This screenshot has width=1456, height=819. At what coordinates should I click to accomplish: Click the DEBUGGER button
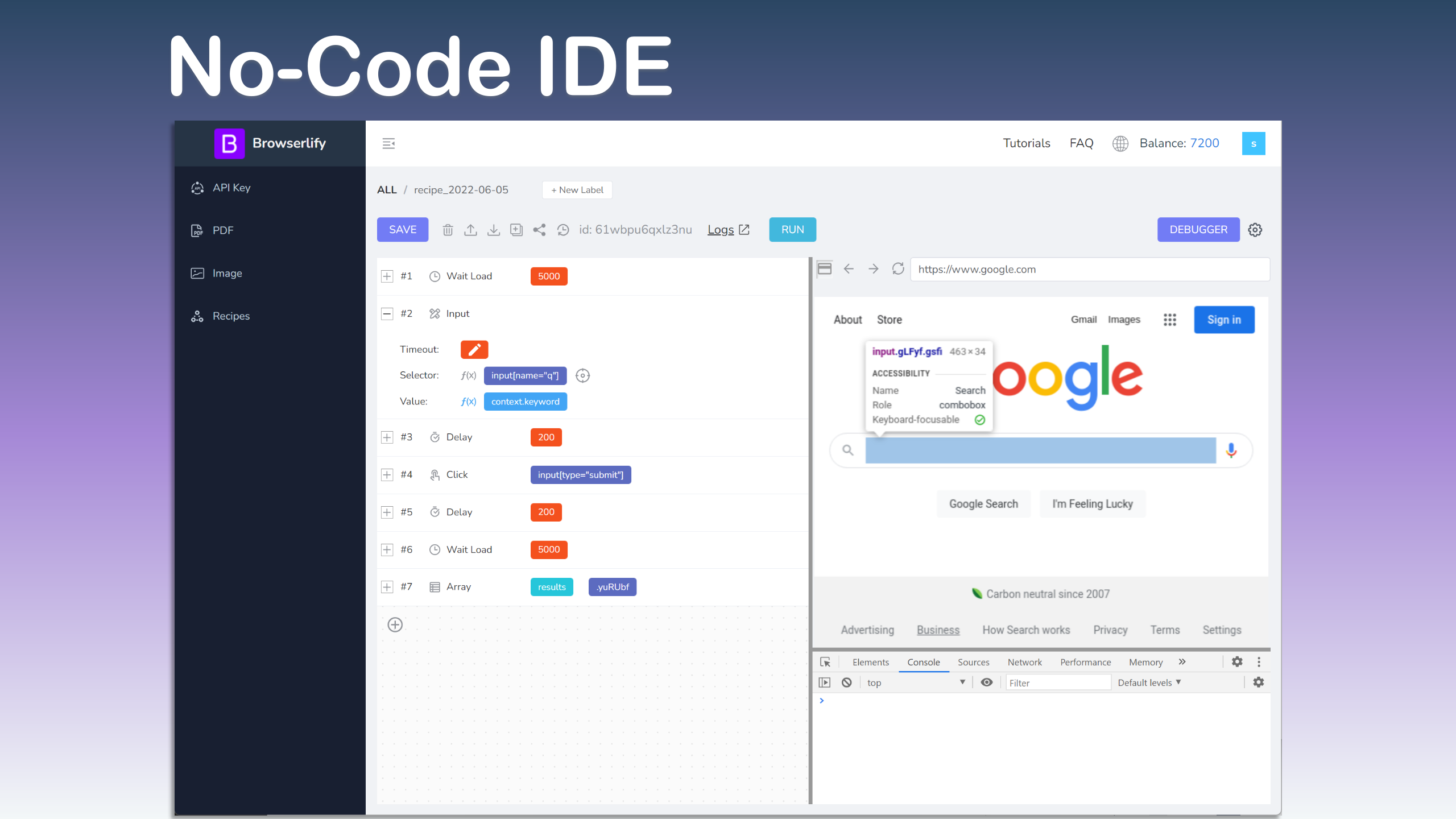1198,230
